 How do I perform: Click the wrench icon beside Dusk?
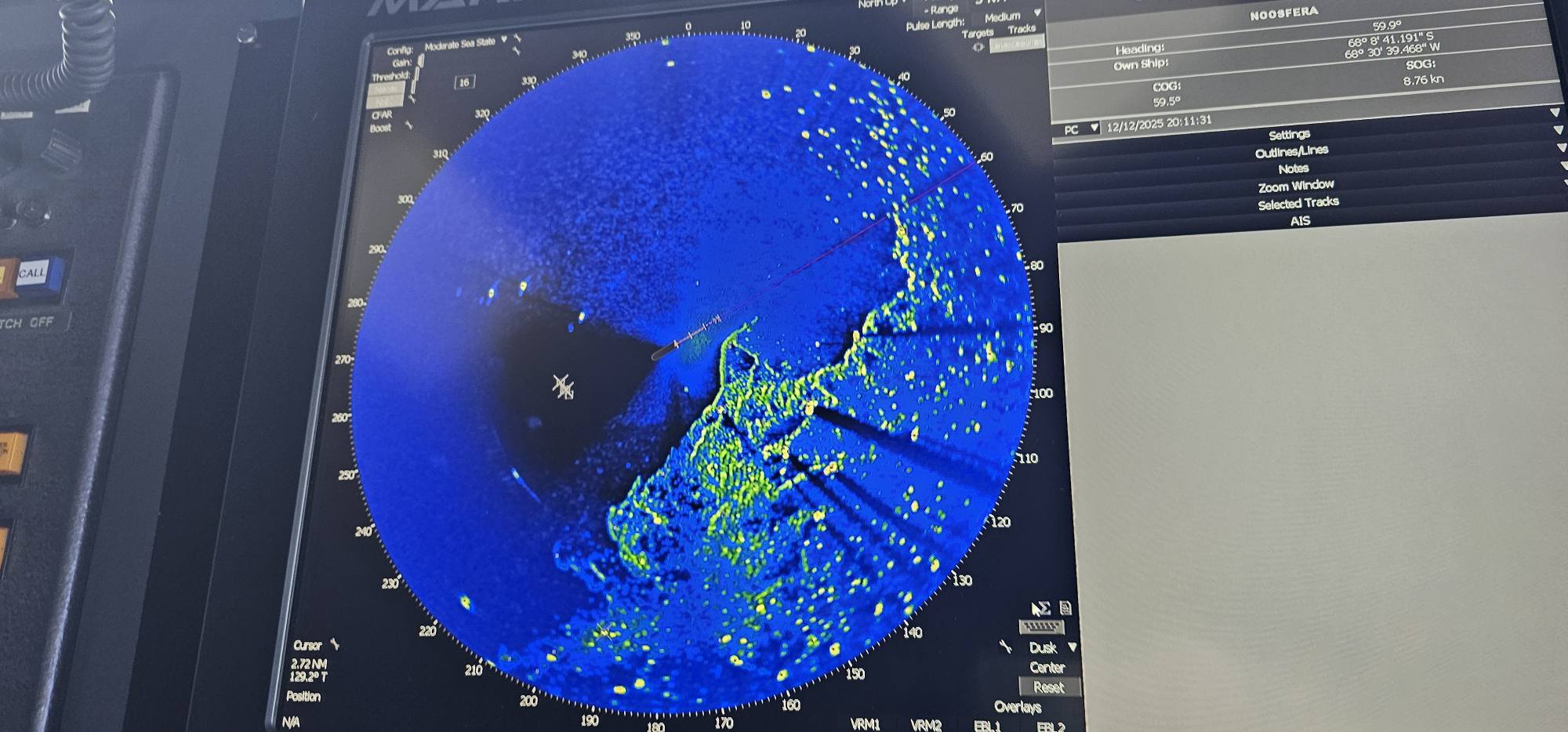click(1006, 647)
